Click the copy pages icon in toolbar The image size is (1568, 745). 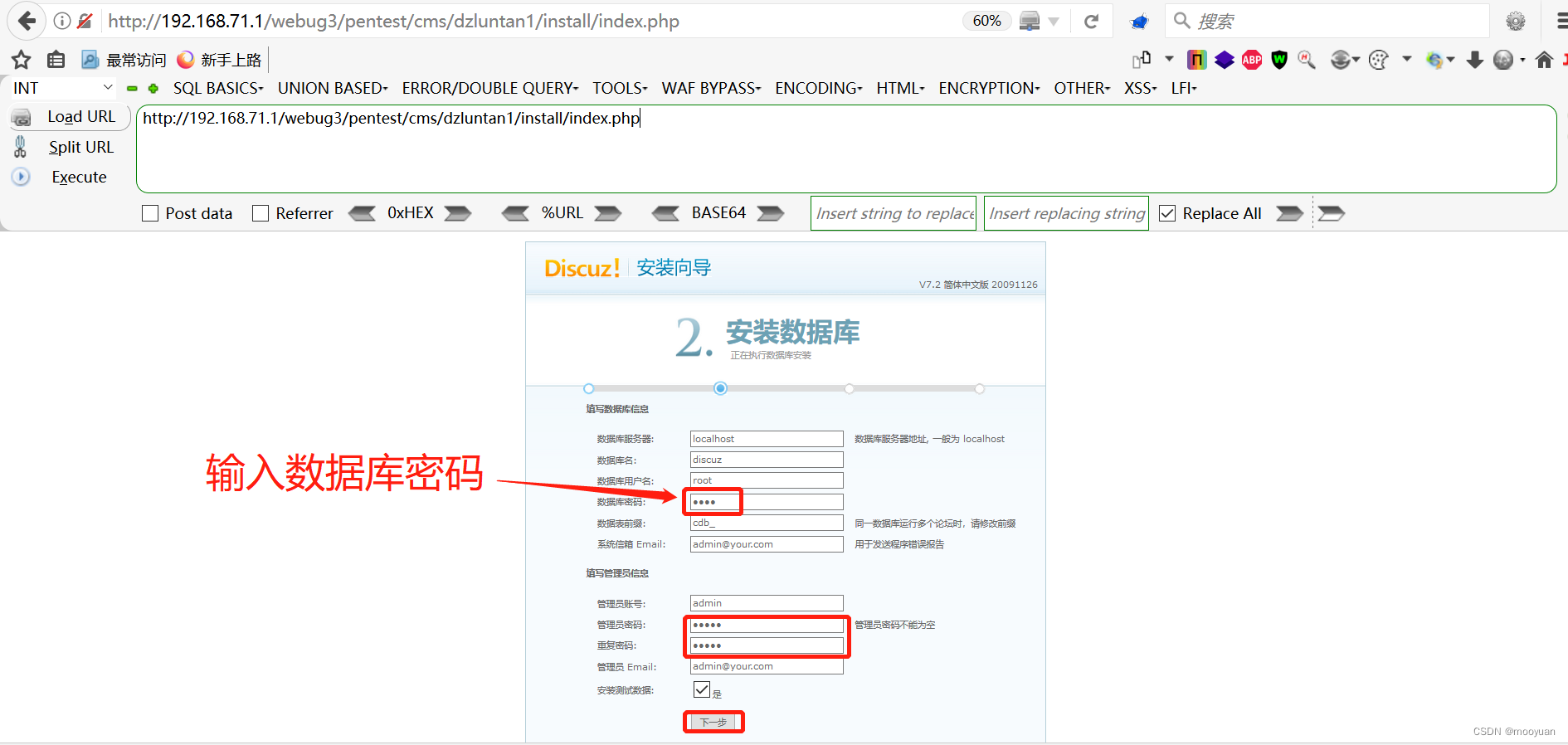point(1142,60)
